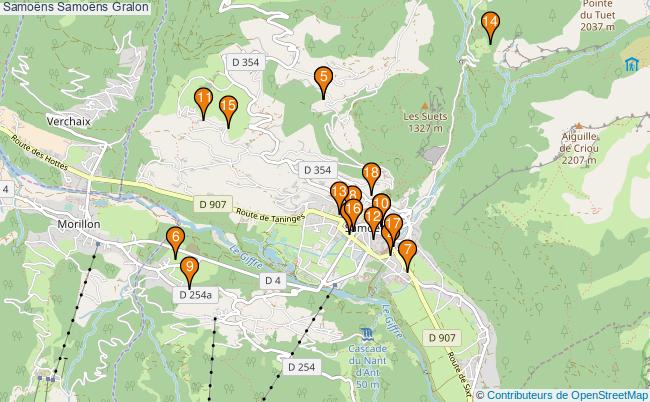Open marker 11 on the map
Viewport: 650px width, 402px height.
[x=203, y=104]
